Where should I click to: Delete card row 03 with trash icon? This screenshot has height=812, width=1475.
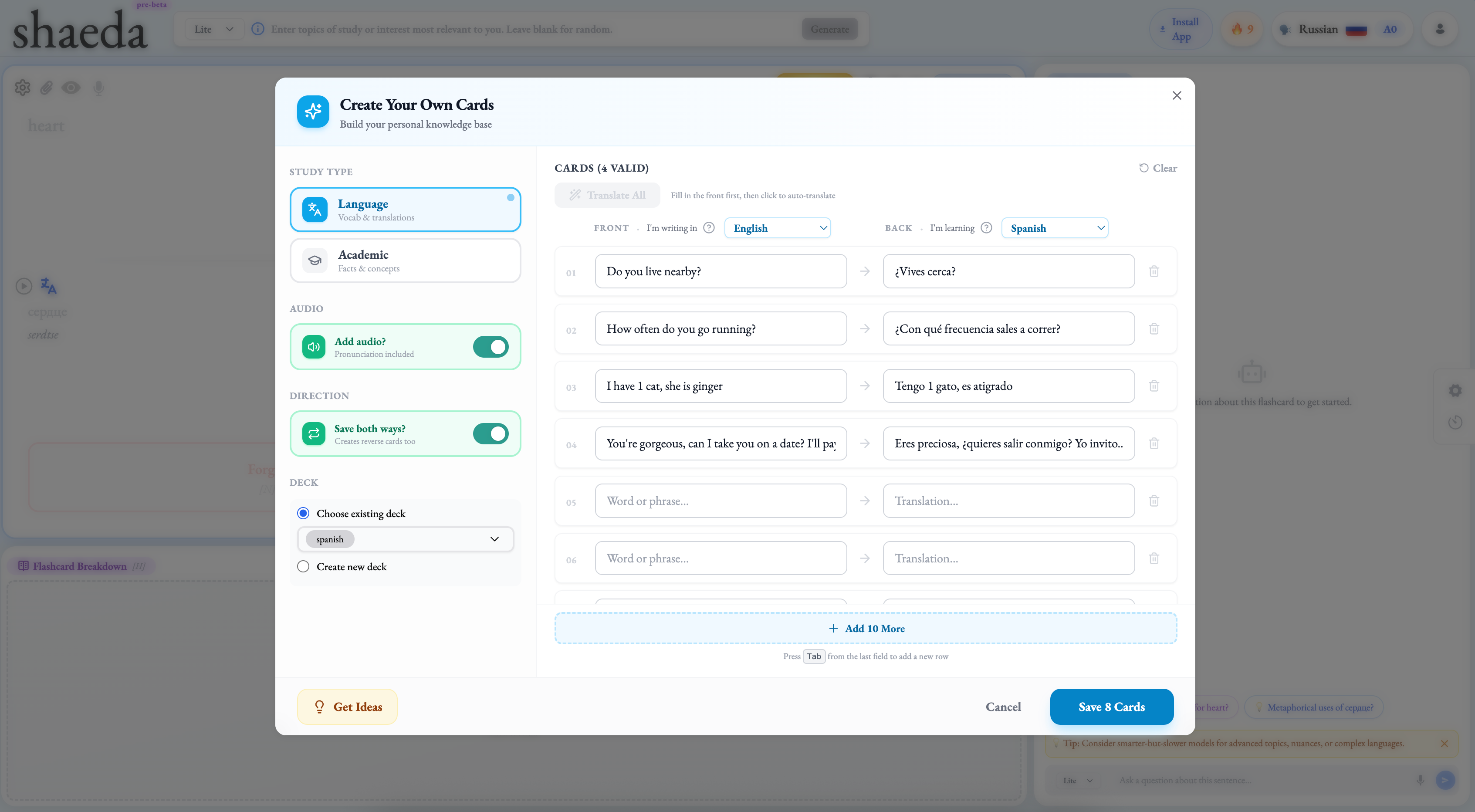[1154, 386]
